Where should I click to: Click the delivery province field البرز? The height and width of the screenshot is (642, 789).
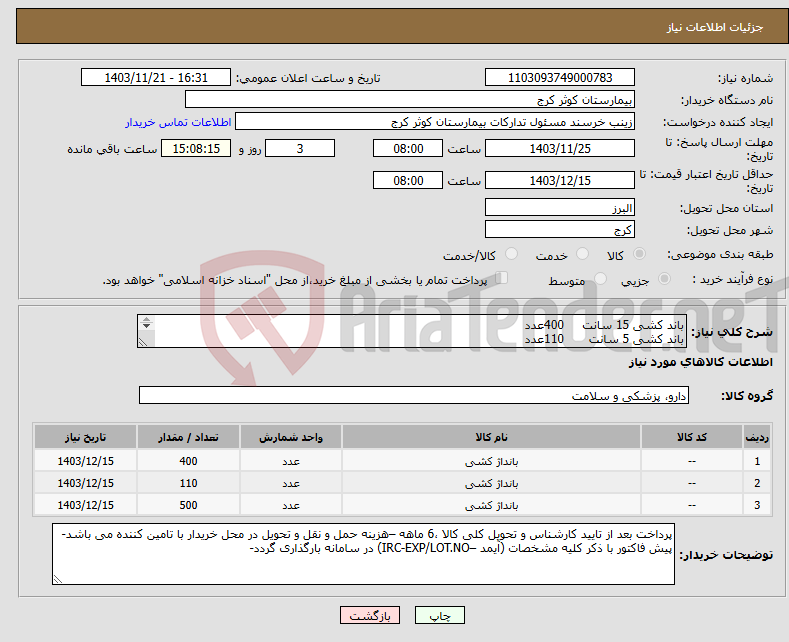tap(560, 207)
